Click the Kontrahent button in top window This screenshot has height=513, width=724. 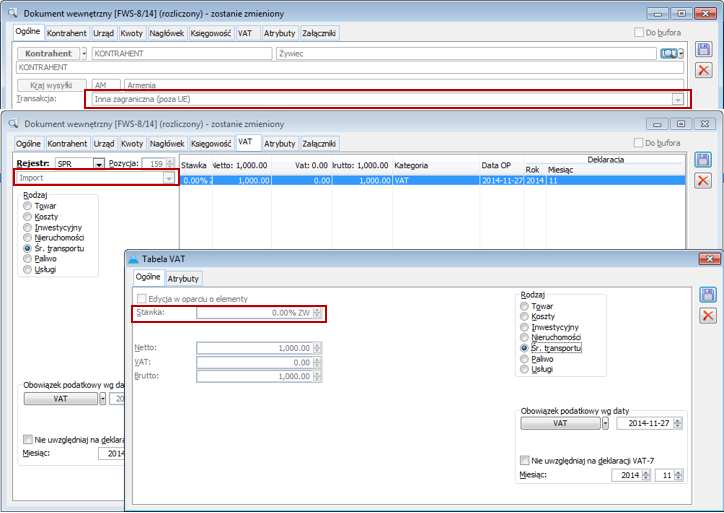(48, 54)
